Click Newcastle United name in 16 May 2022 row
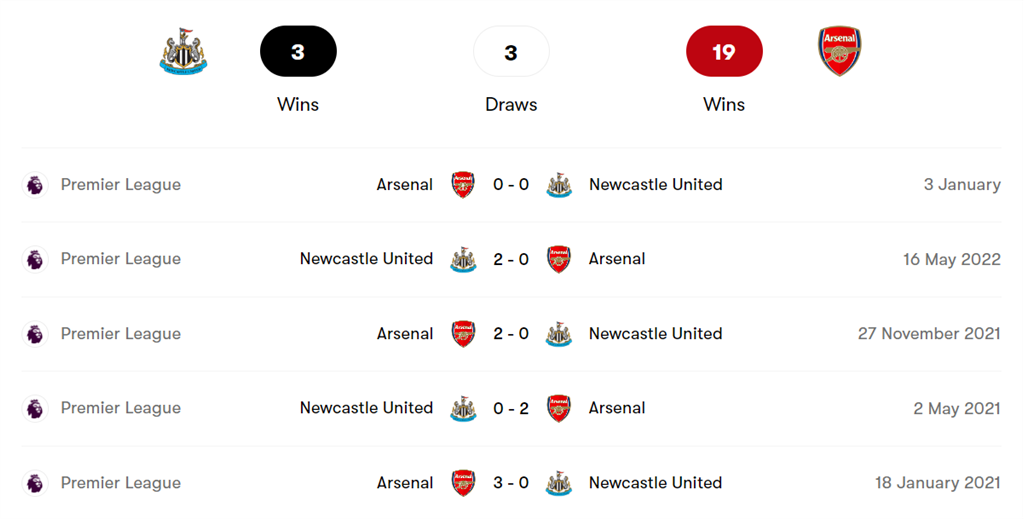This screenshot has height=519, width=1024. (366, 259)
